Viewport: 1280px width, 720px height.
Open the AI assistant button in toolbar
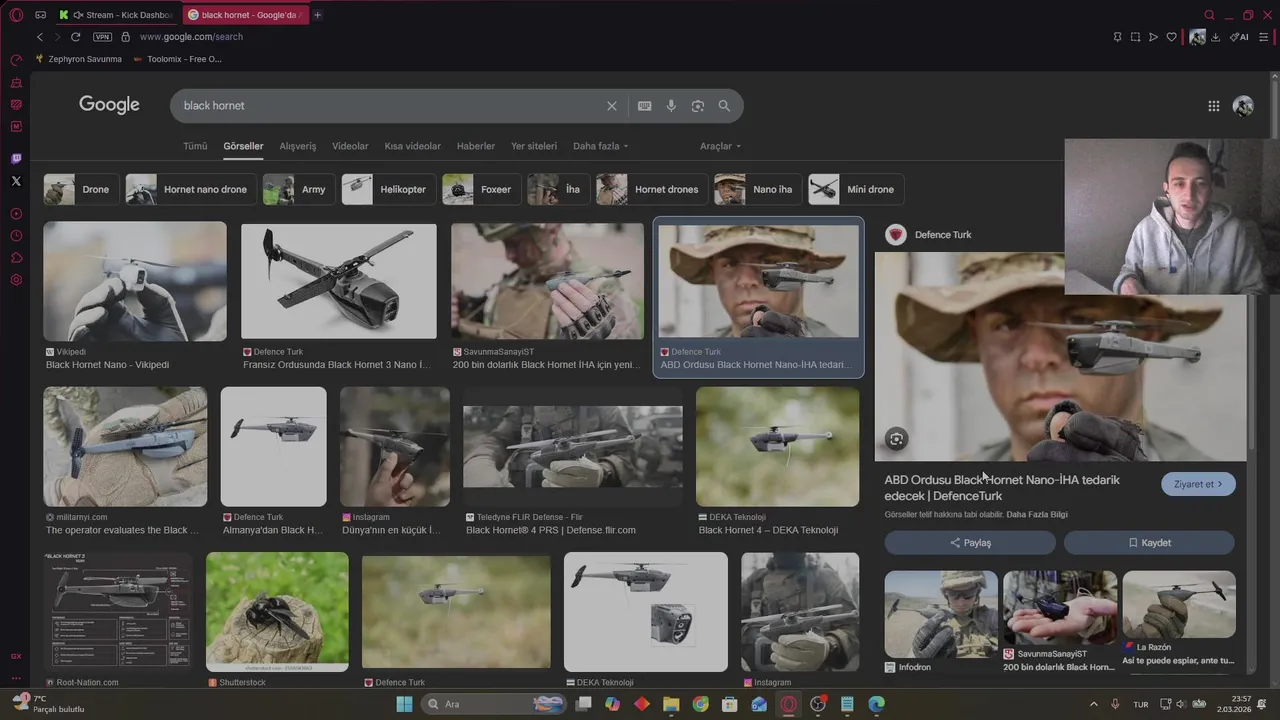click(1239, 37)
